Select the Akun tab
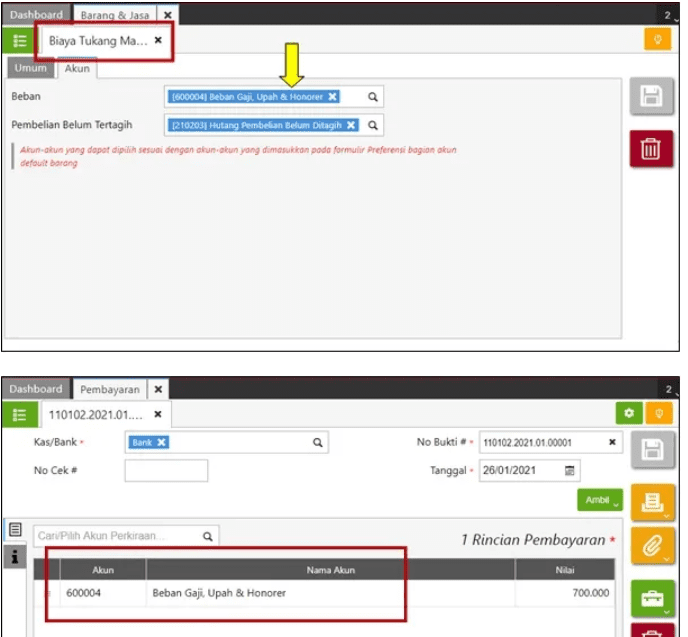Image resolution: width=688 pixels, height=637 pixels. pos(77,68)
